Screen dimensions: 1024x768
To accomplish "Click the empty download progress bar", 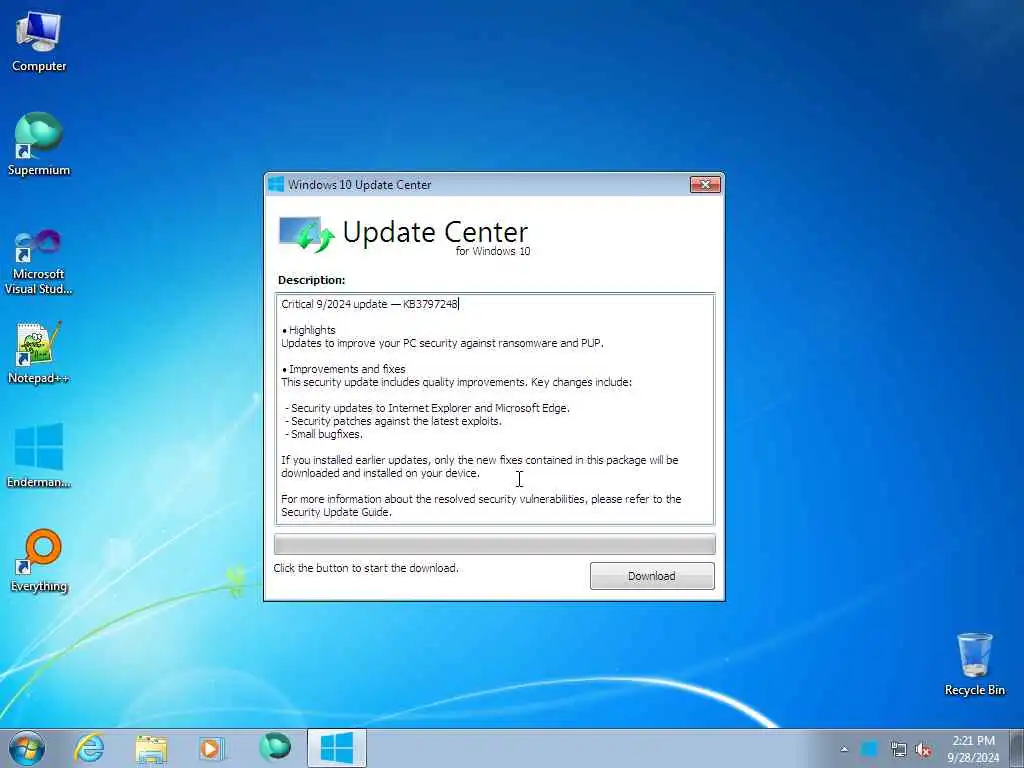I will 494,544.
